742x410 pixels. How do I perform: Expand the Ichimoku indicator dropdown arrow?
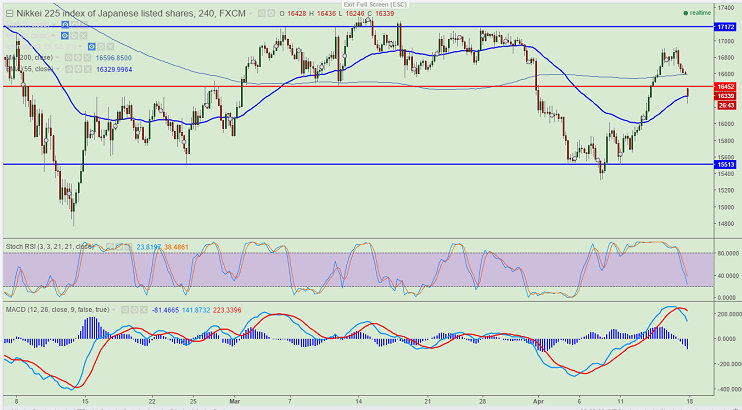coord(80,46)
